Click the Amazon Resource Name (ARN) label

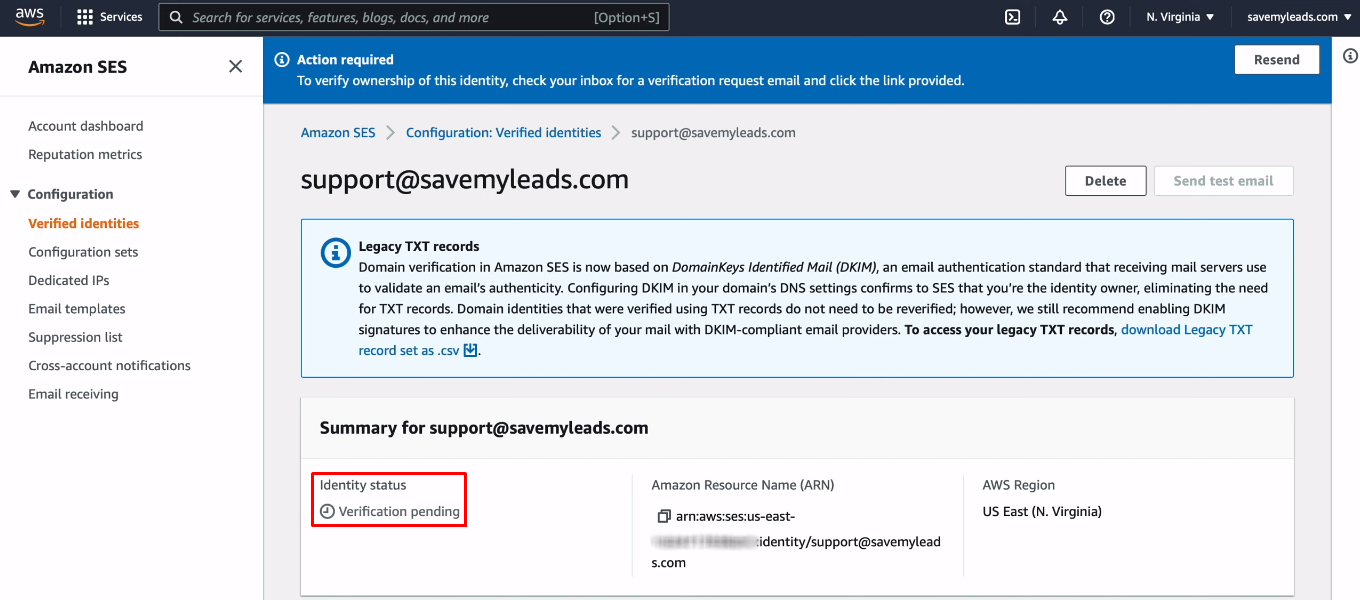743,485
